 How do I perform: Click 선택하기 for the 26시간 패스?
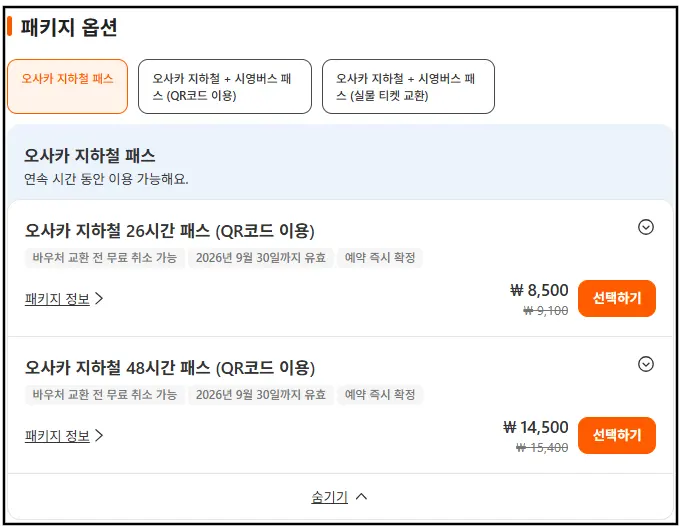tap(617, 298)
